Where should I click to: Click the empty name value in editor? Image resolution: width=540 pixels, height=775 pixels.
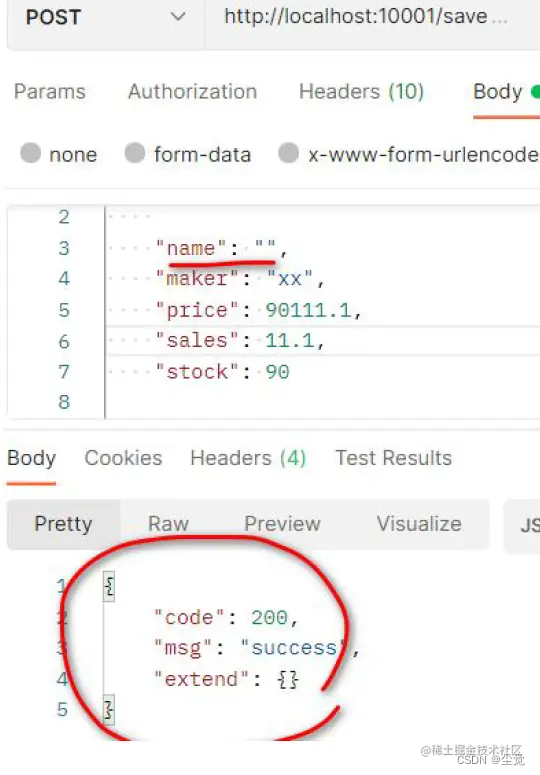(x=265, y=247)
